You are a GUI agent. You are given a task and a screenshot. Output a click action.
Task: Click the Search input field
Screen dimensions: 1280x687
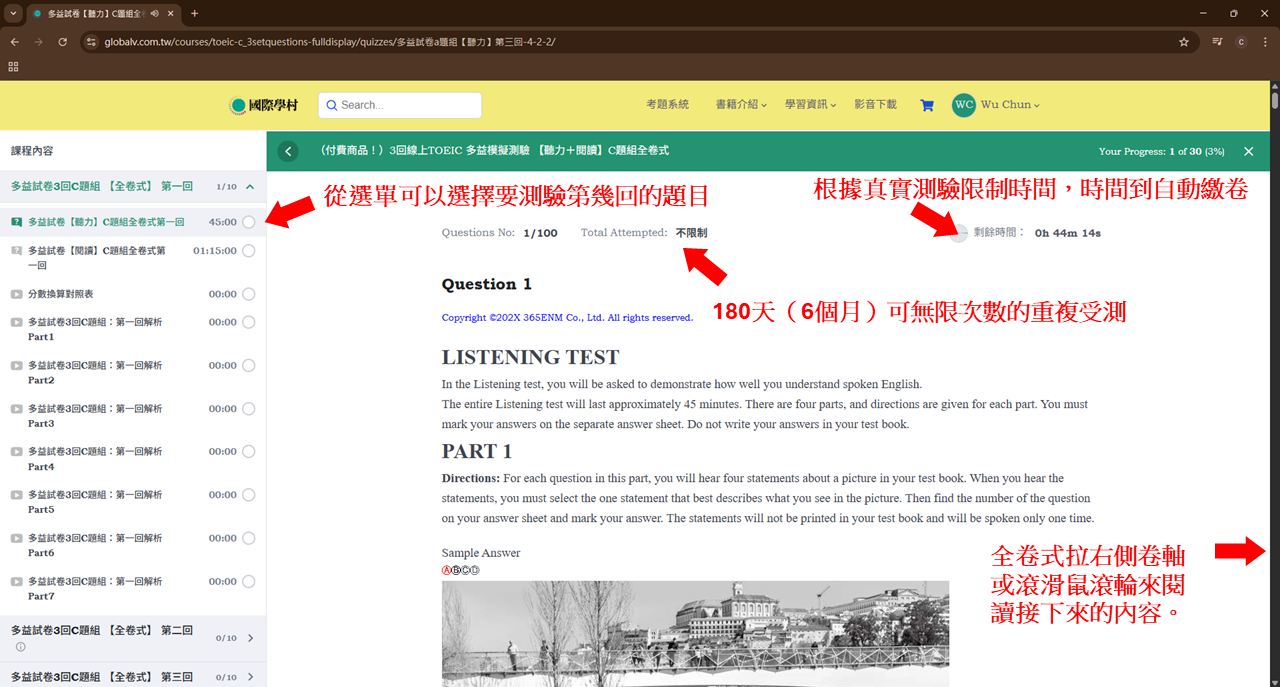pos(400,105)
